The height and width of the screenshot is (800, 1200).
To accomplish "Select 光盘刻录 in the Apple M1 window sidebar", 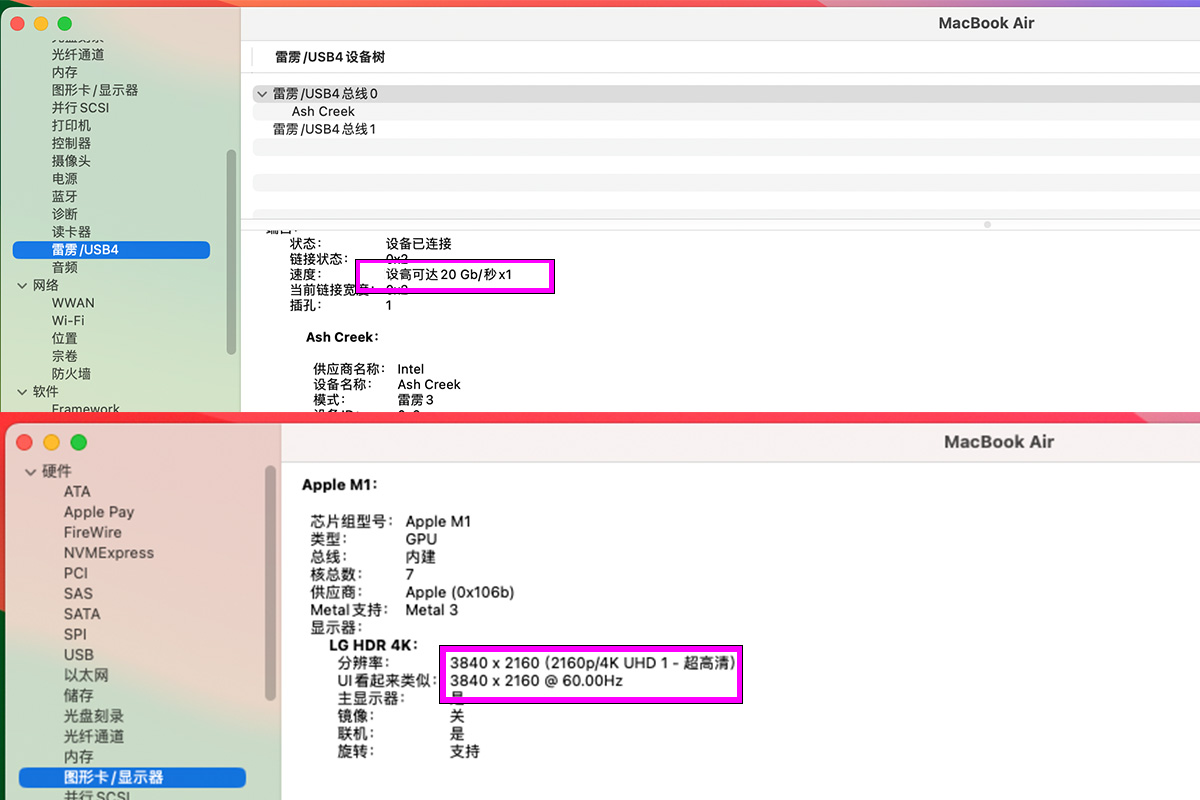I will (x=94, y=716).
